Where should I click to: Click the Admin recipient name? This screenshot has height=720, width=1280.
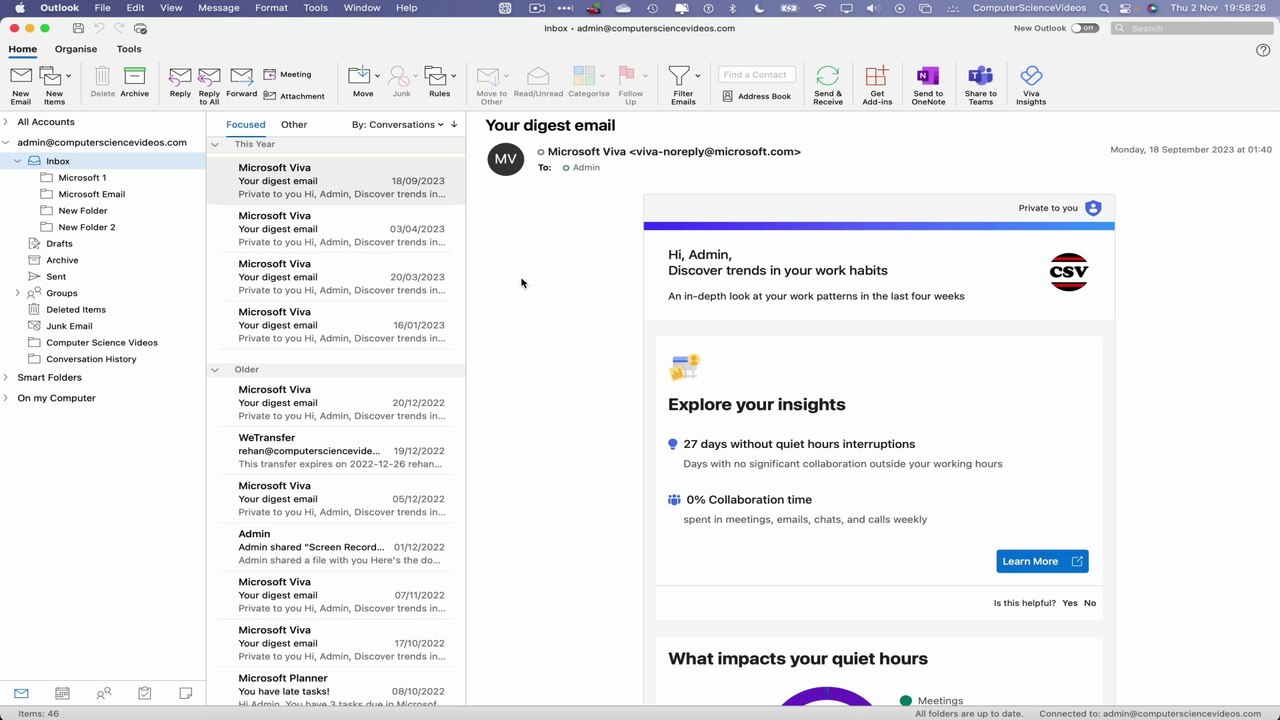586,167
